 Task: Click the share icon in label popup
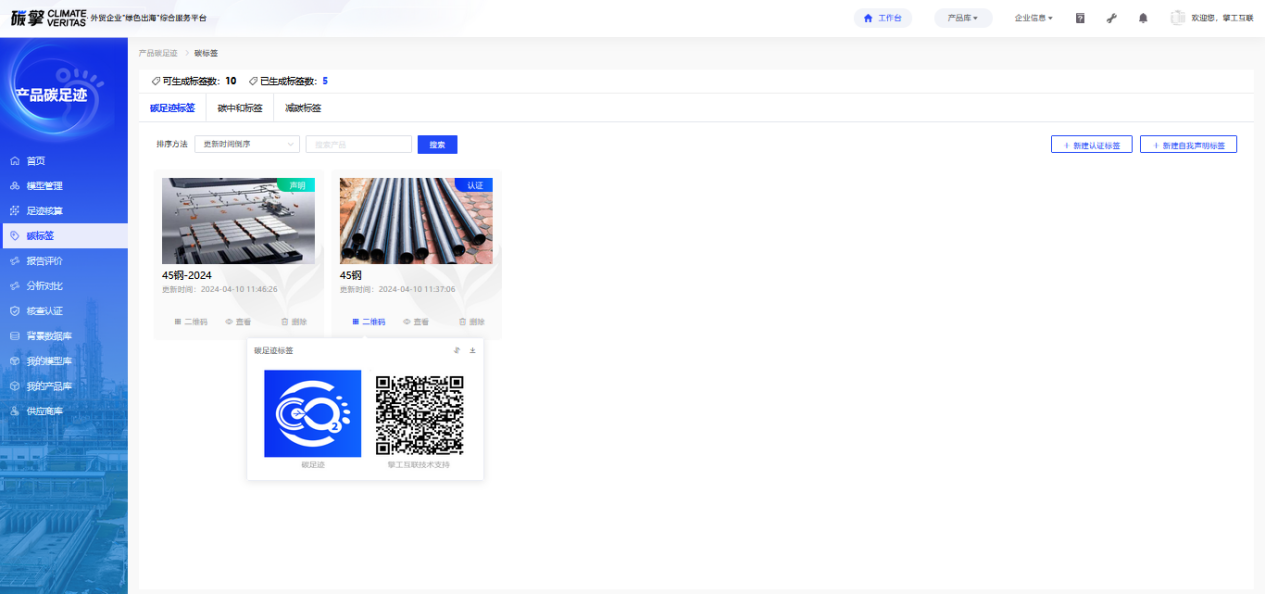457,351
